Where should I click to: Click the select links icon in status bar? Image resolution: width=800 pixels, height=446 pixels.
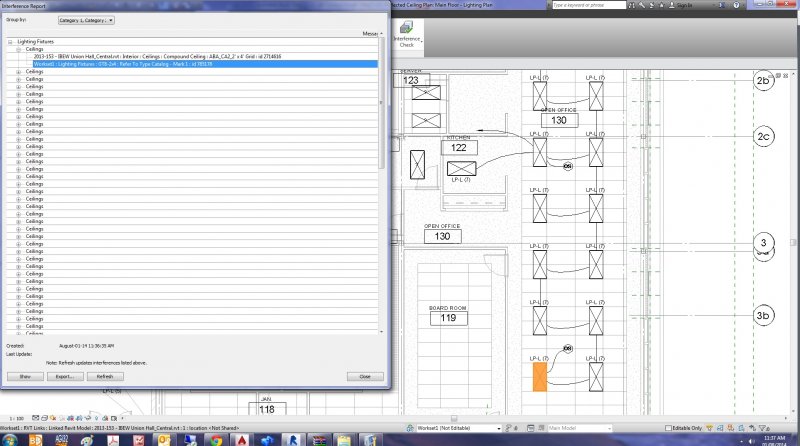point(710,428)
